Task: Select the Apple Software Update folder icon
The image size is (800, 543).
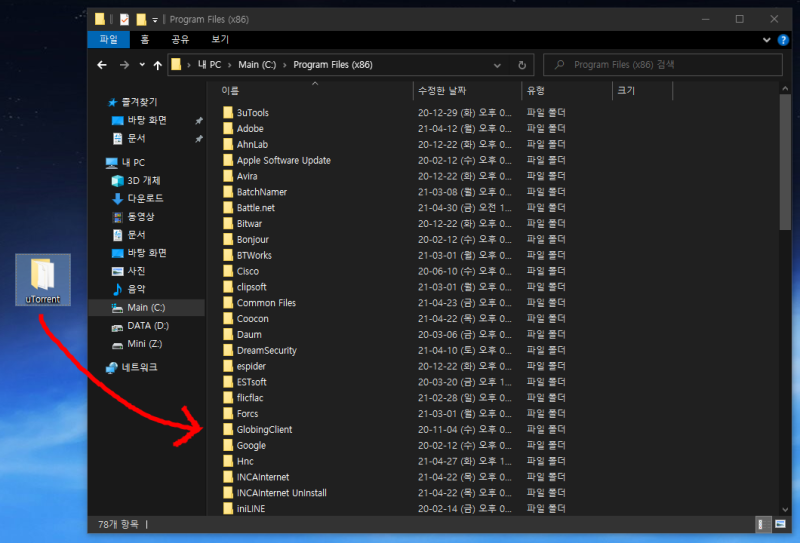Action: coord(228,160)
